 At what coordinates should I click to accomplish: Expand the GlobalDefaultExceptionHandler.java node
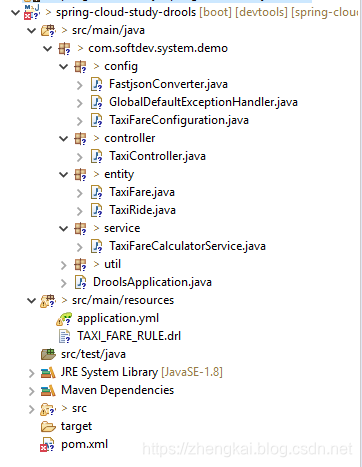pyautogui.click(x=80, y=103)
